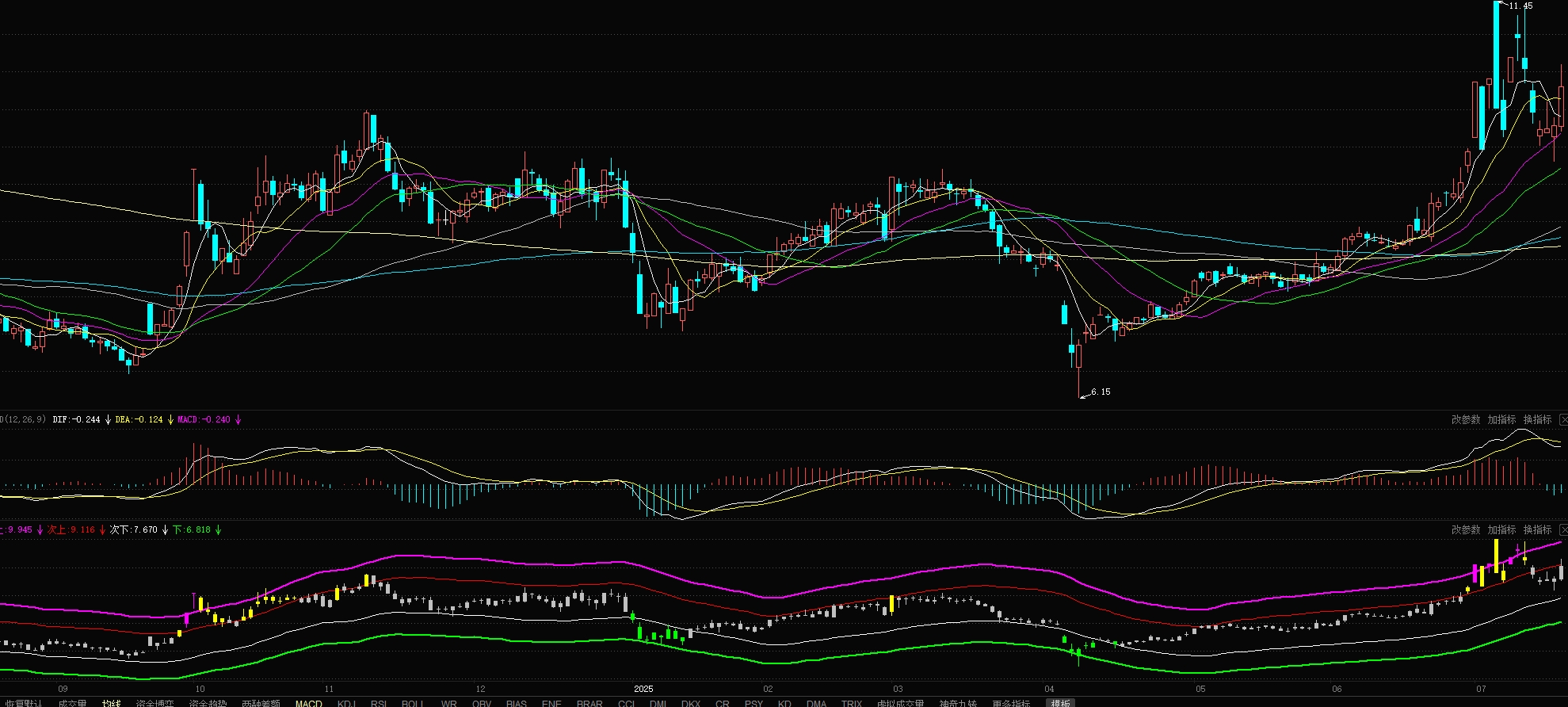Select the 两融差额 indicator tab

261,703
